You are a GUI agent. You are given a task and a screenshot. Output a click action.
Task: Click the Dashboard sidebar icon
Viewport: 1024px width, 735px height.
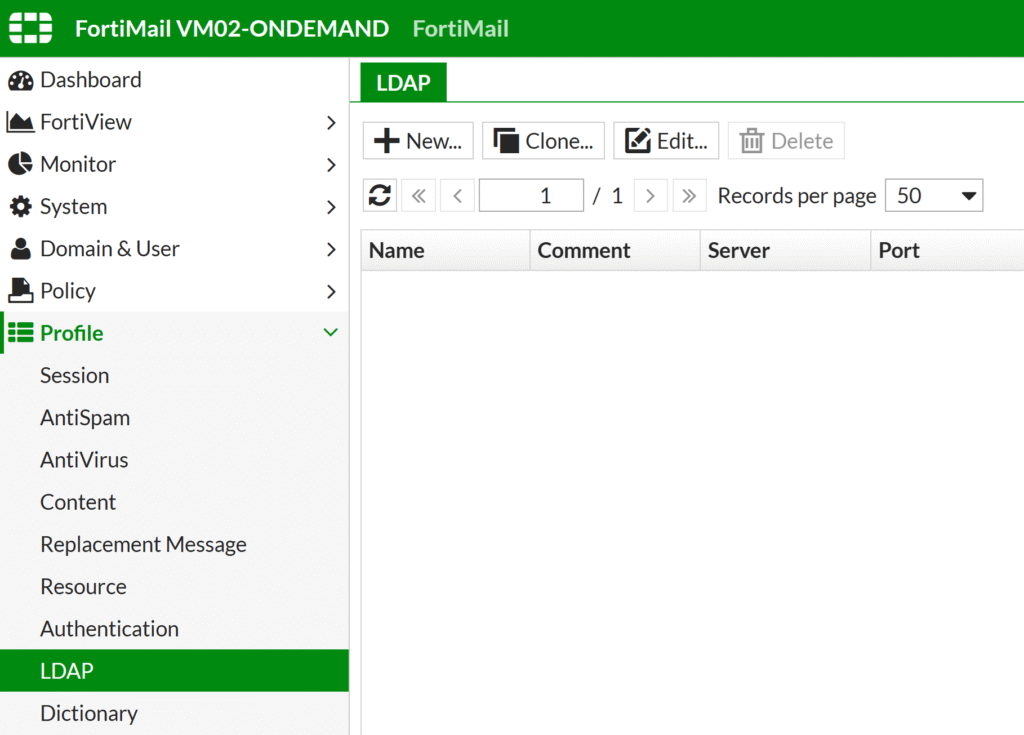pyautogui.click(x=22, y=79)
